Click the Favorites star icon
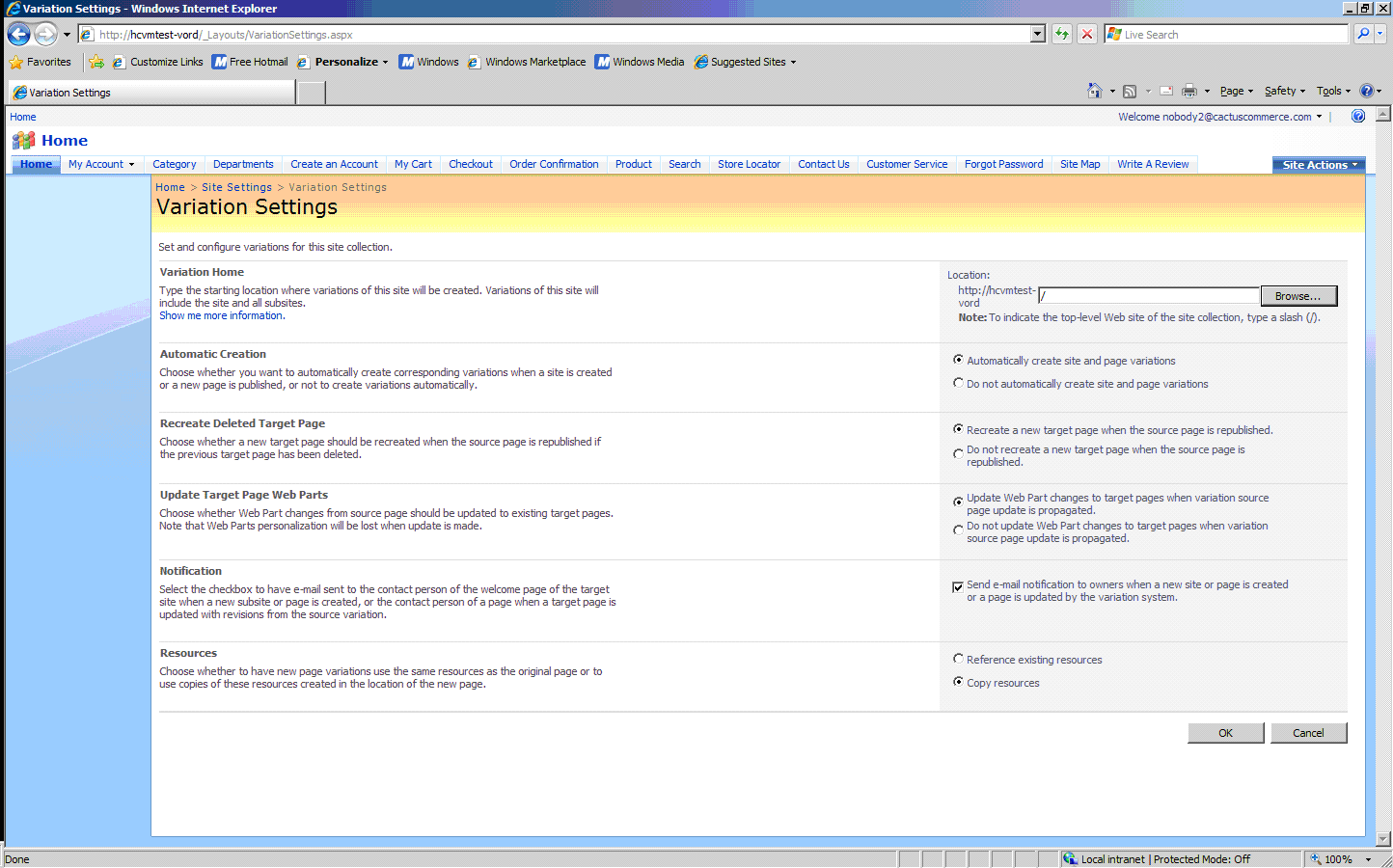Screen dimensions: 1393x868 (16, 62)
